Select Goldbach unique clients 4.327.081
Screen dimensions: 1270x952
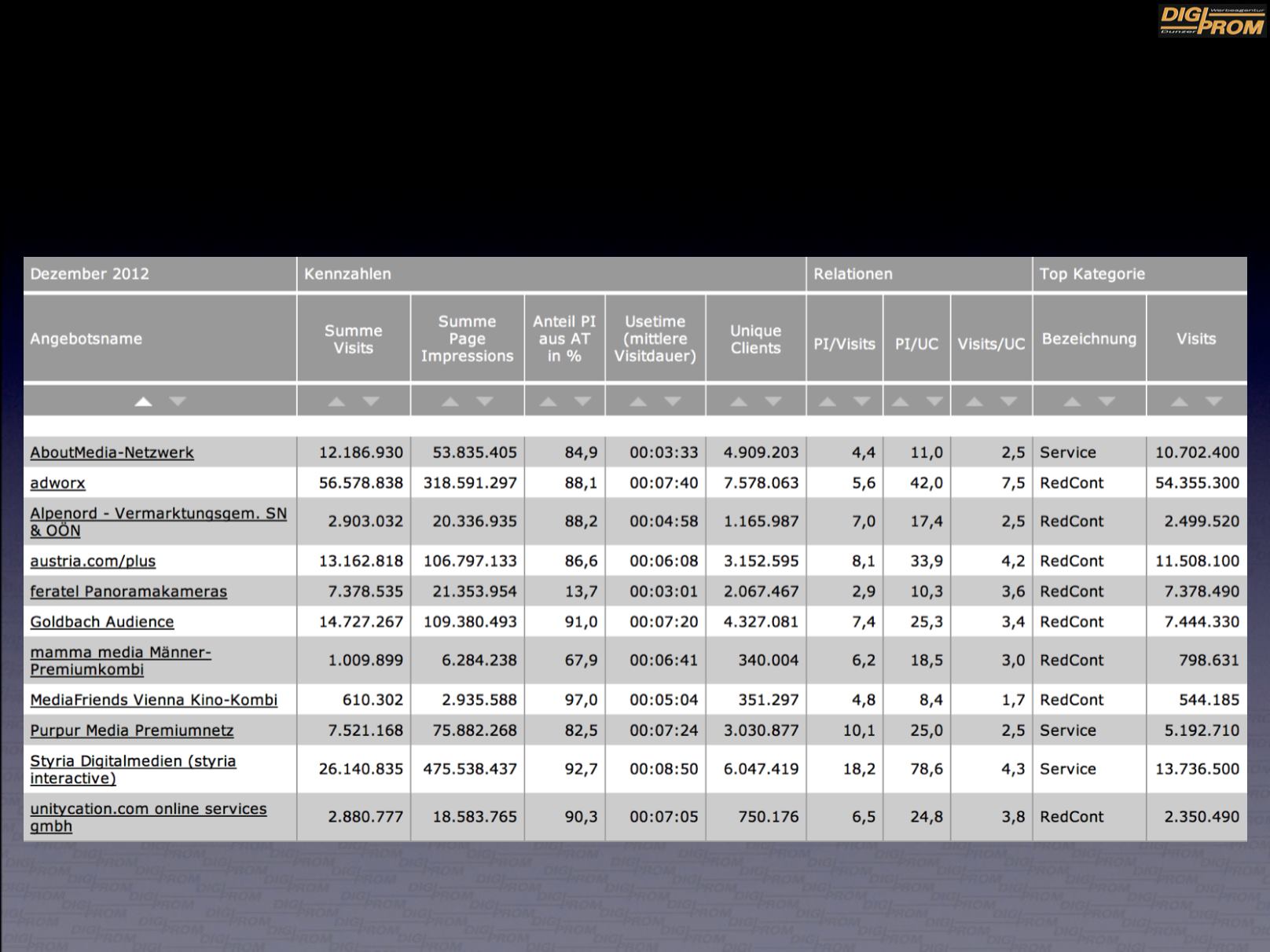[761, 622]
